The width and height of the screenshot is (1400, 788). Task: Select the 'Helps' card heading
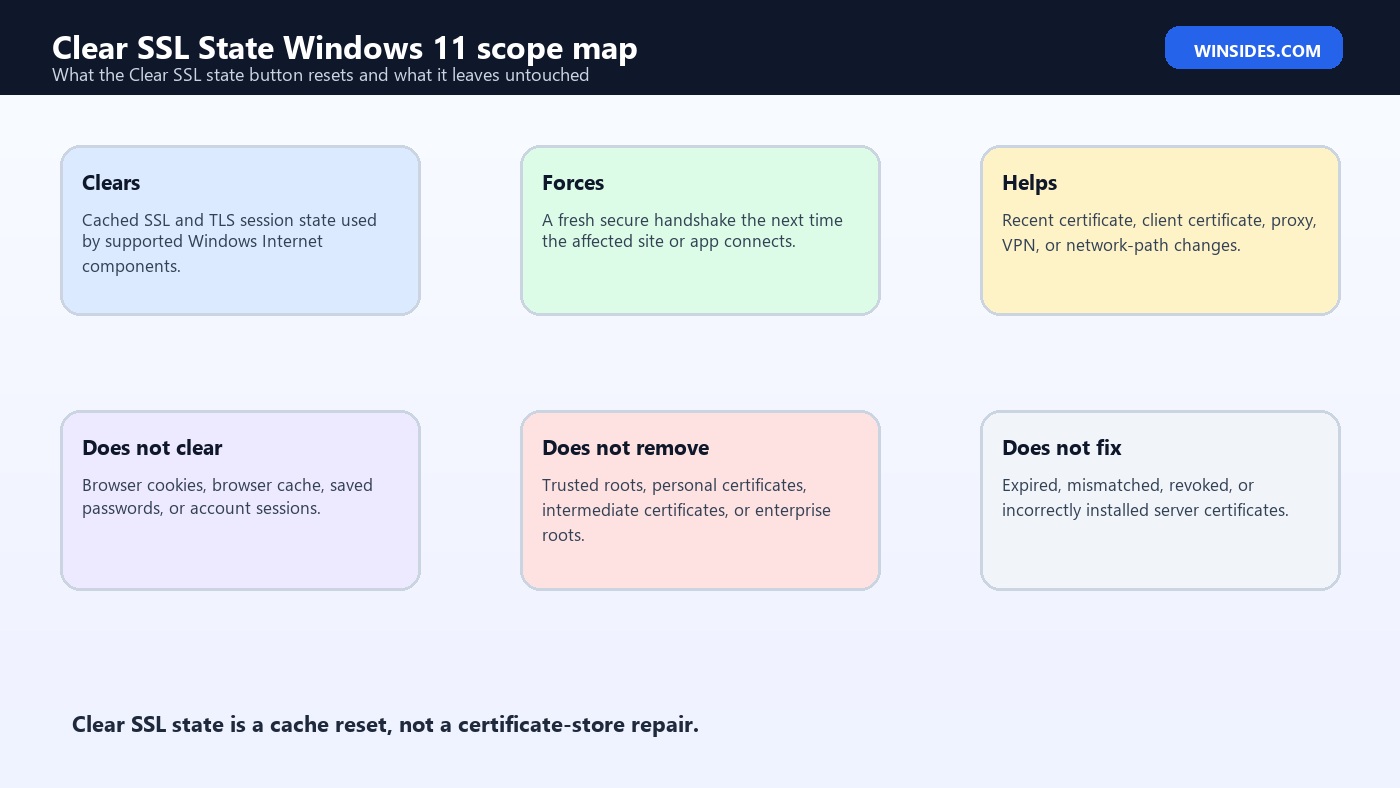pos(1030,183)
